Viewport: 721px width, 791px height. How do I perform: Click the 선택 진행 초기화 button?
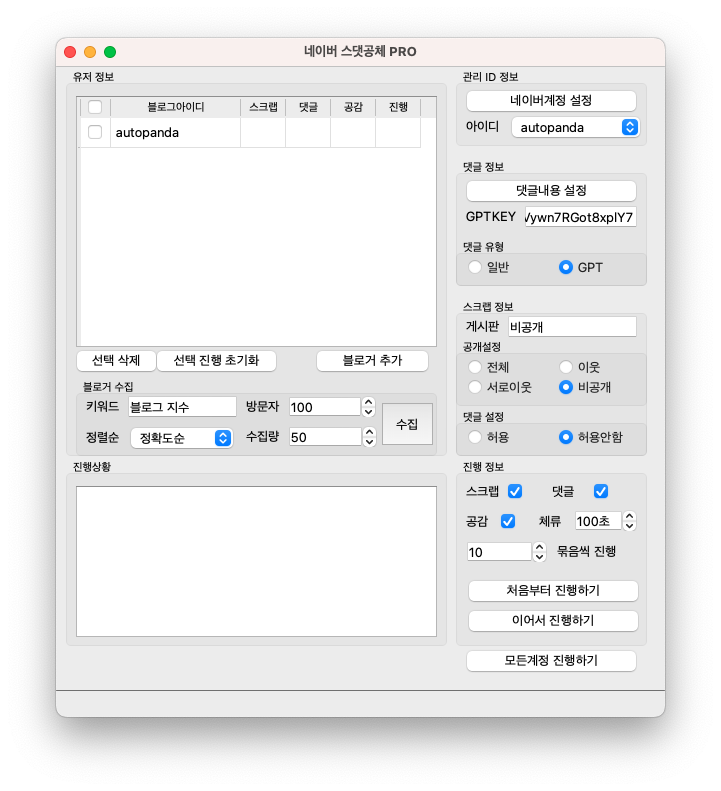pos(216,360)
